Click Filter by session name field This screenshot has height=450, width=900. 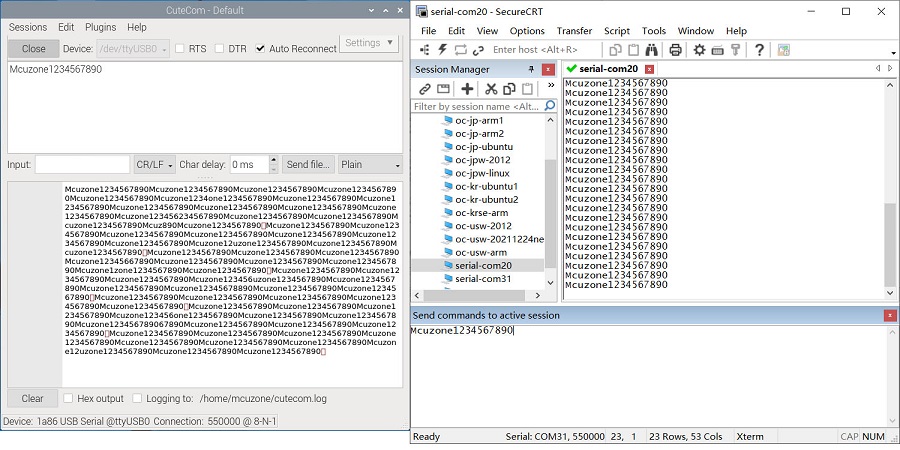click(478, 106)
